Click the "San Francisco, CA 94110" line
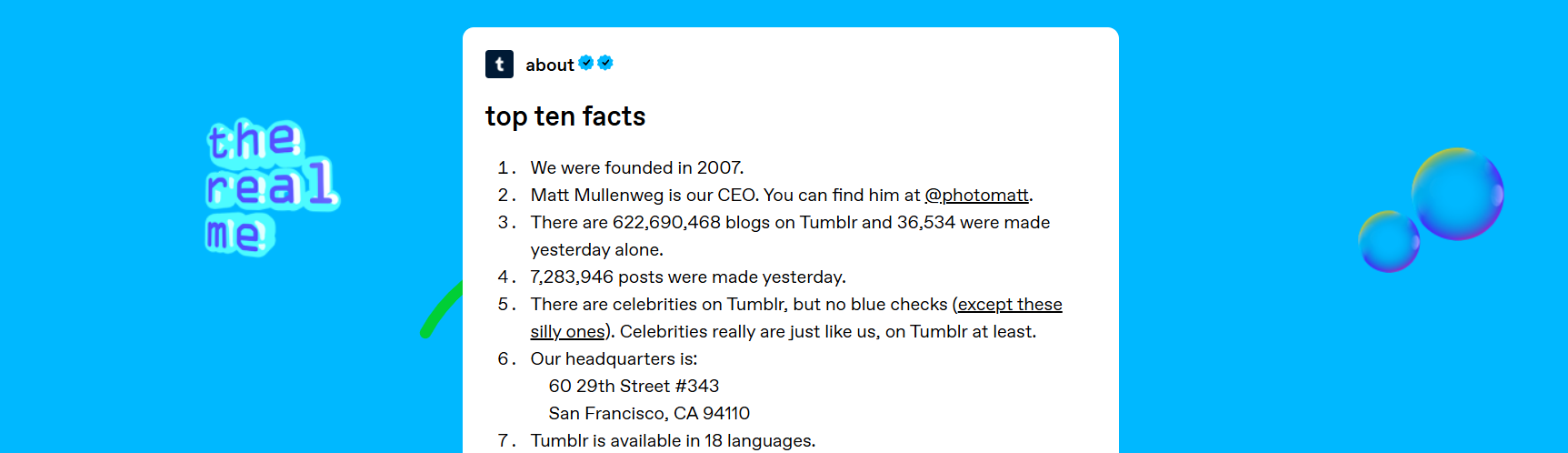 649,413
